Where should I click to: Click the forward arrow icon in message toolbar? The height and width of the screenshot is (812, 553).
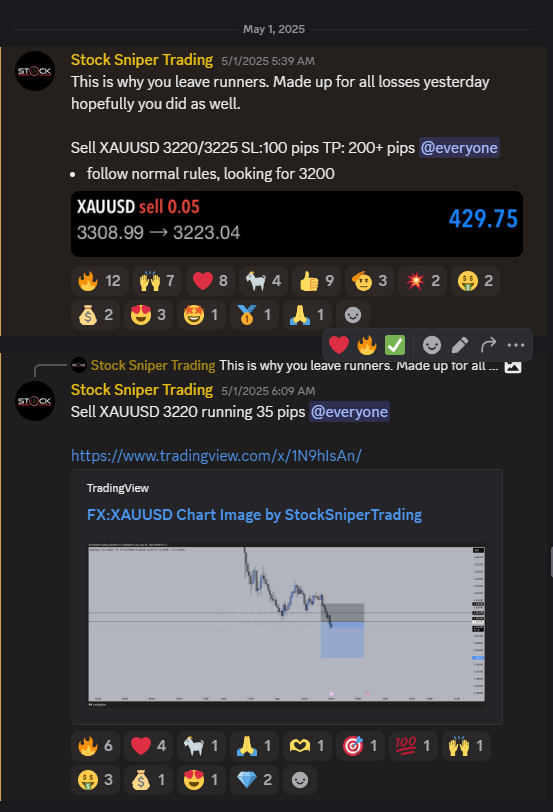click(488, 345)
